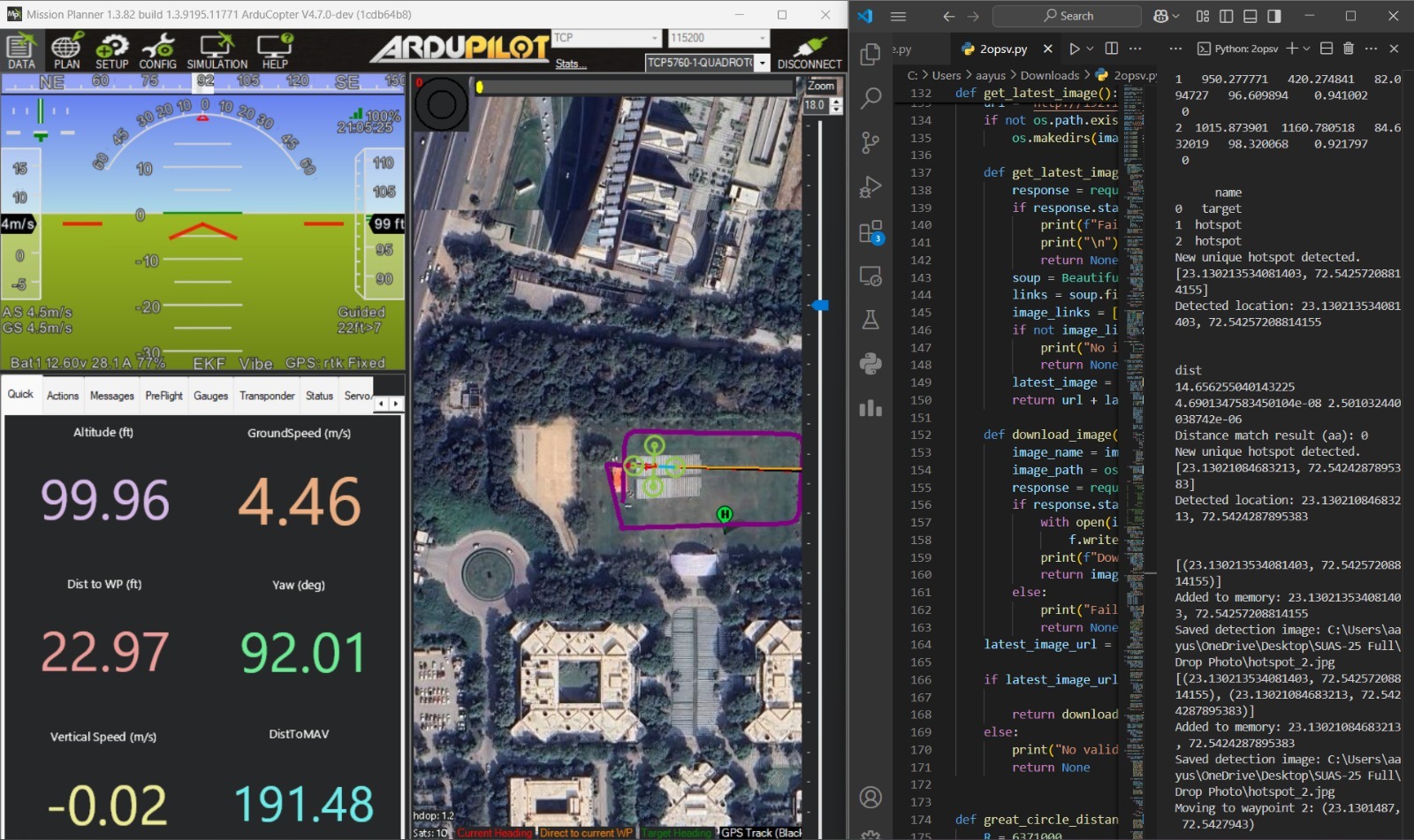Click the yellow map progress bar marker
This screenshot has width=1414, height=840.
(x=480, y=87)
